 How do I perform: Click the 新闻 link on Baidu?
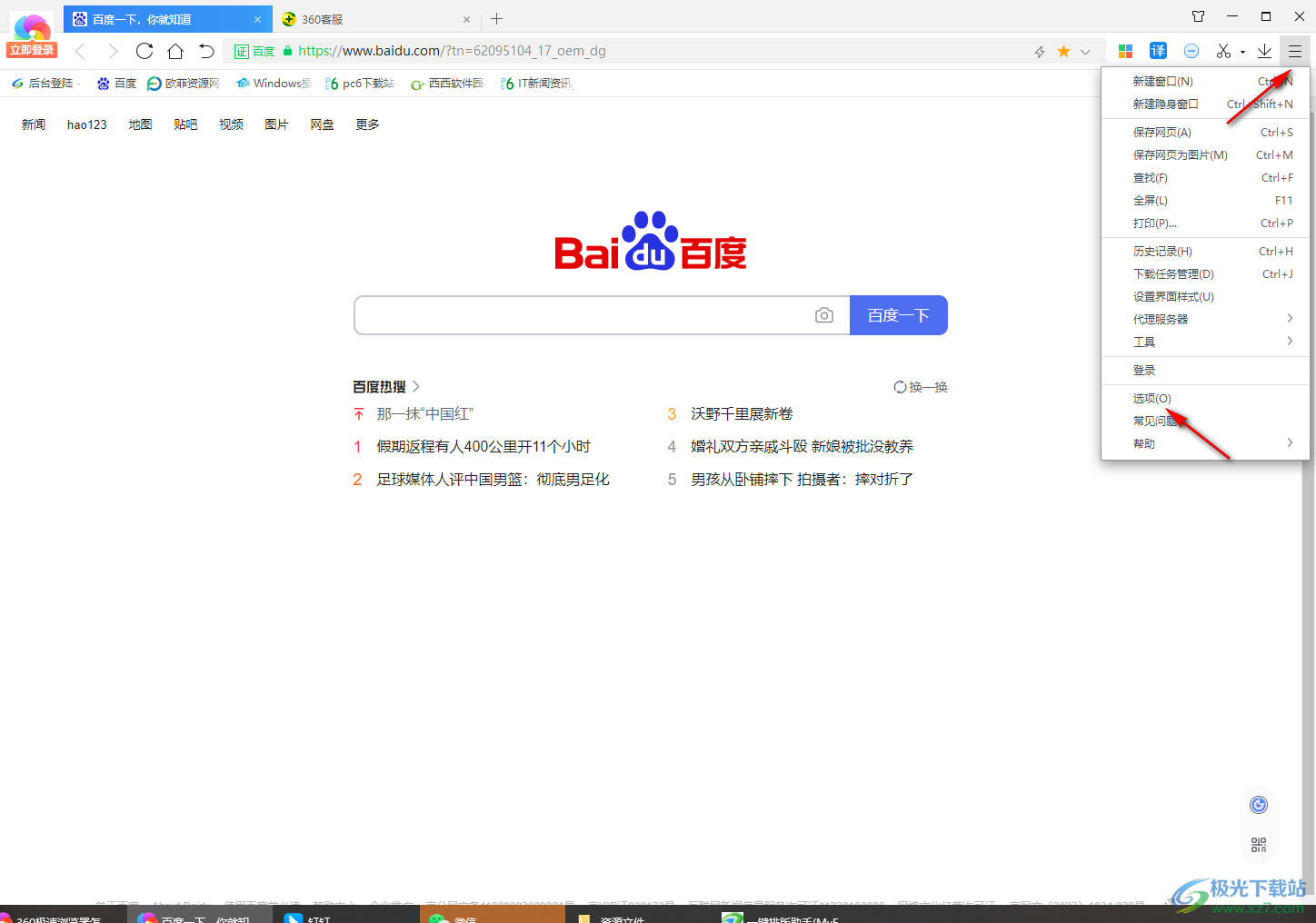tap(34, 124)
